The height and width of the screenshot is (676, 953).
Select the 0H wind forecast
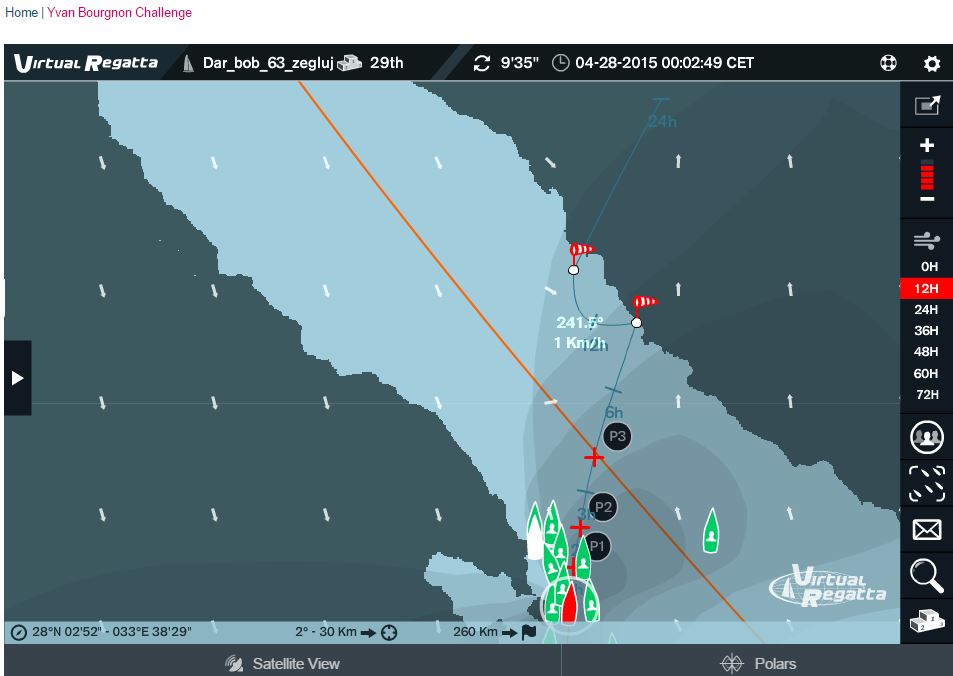coord(927,266)
